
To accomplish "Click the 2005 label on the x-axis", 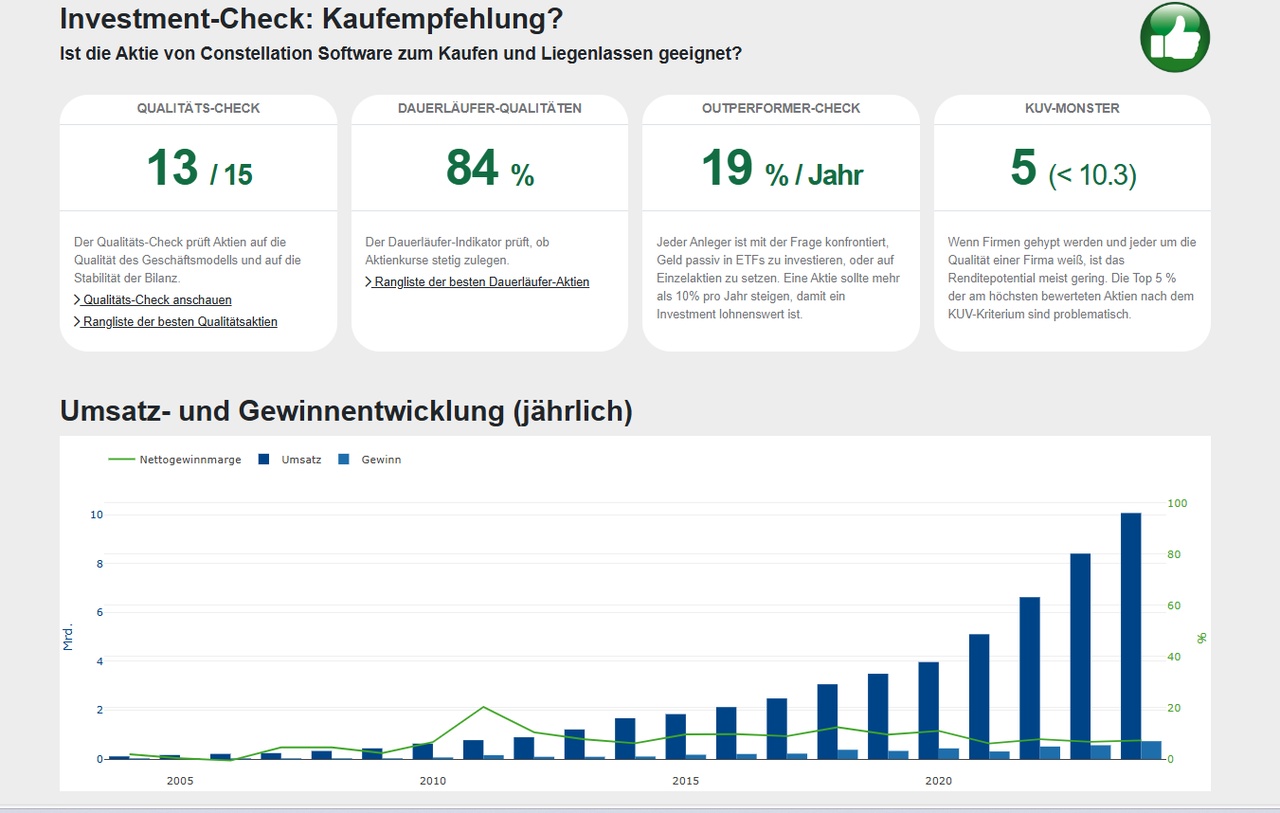I will pyautogui.click(x=180, y=781).
